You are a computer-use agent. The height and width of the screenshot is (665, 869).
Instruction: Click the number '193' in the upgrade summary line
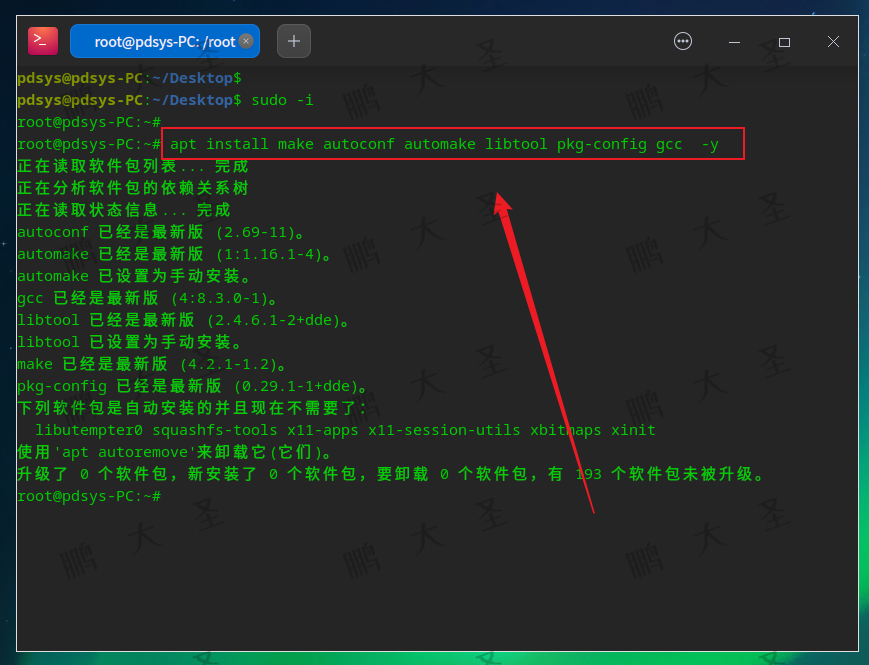(x=589, y=473)
